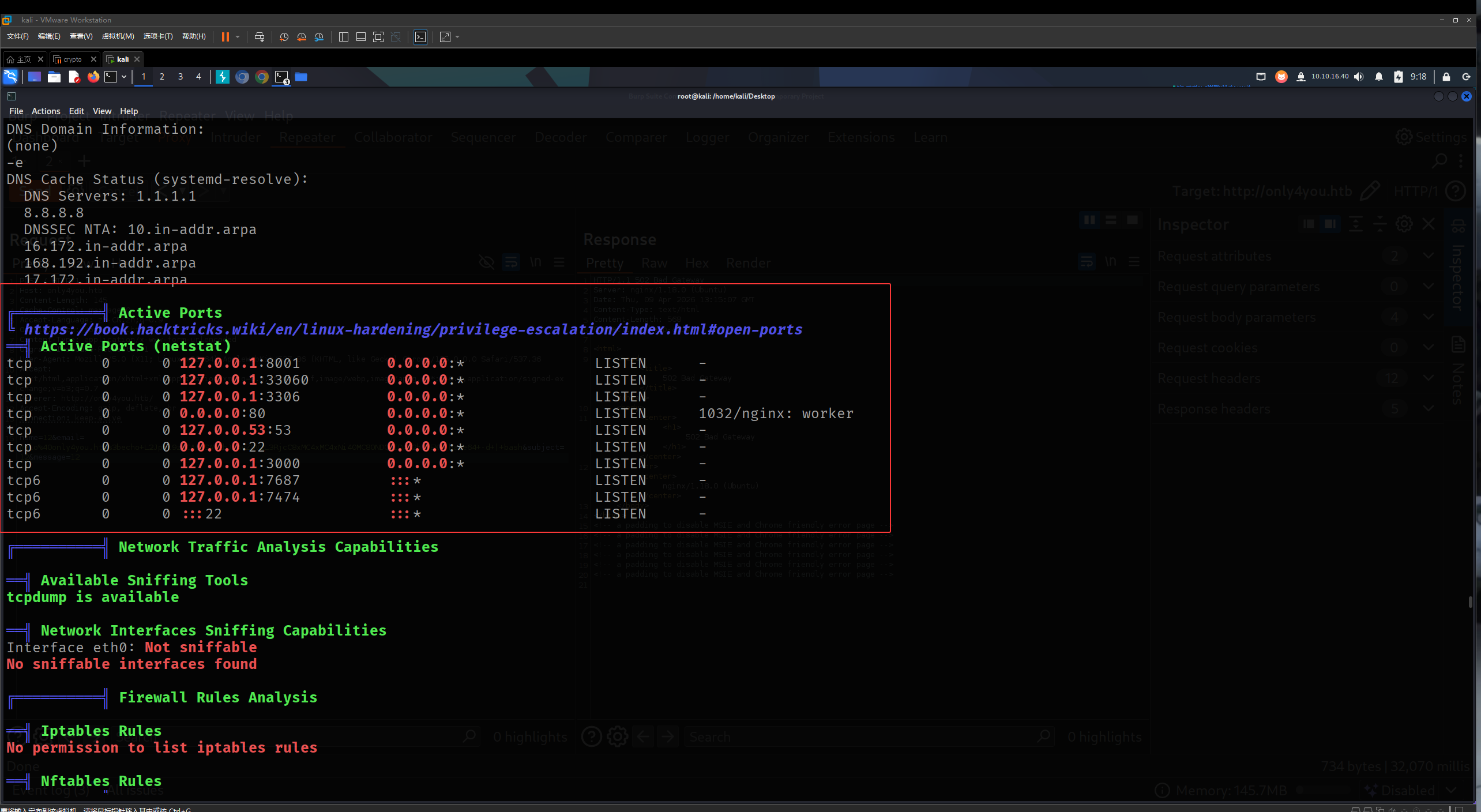The width and height of the screenshot is (1481, 812).
Task: Click the Kali dragon applications menu icon
Action: (x=11, y=77)
